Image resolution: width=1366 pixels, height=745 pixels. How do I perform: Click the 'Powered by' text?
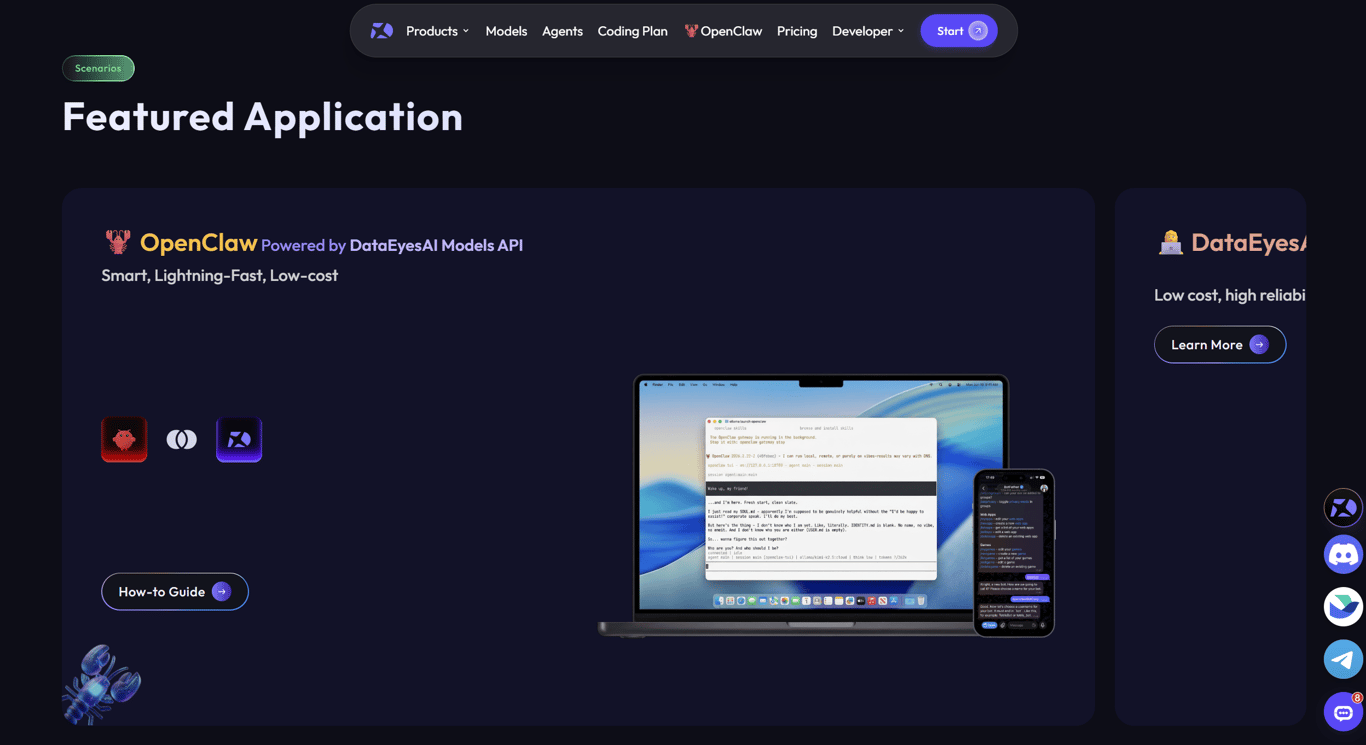303,245
